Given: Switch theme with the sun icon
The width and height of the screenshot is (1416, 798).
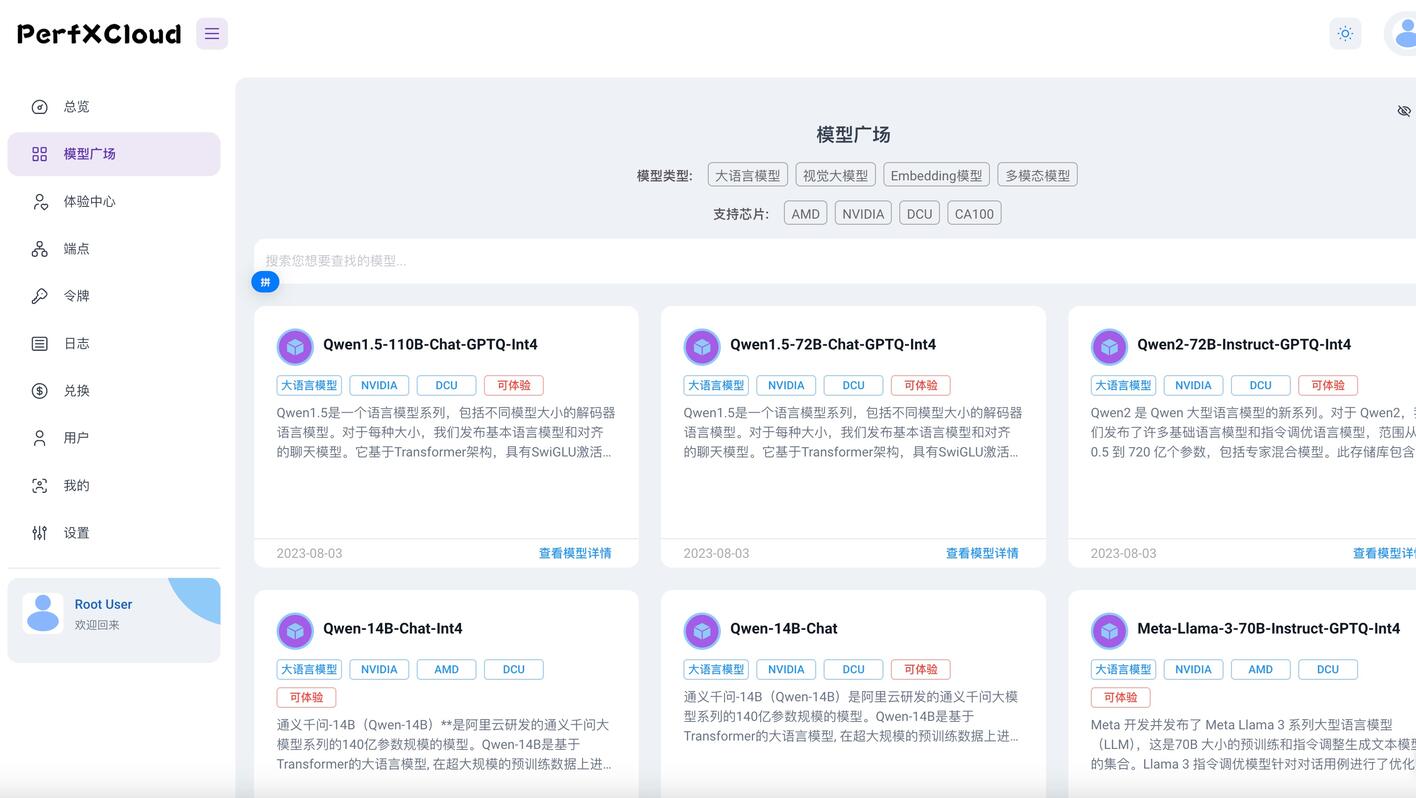Looking at the screenshot, I should tap(1345, 34).
